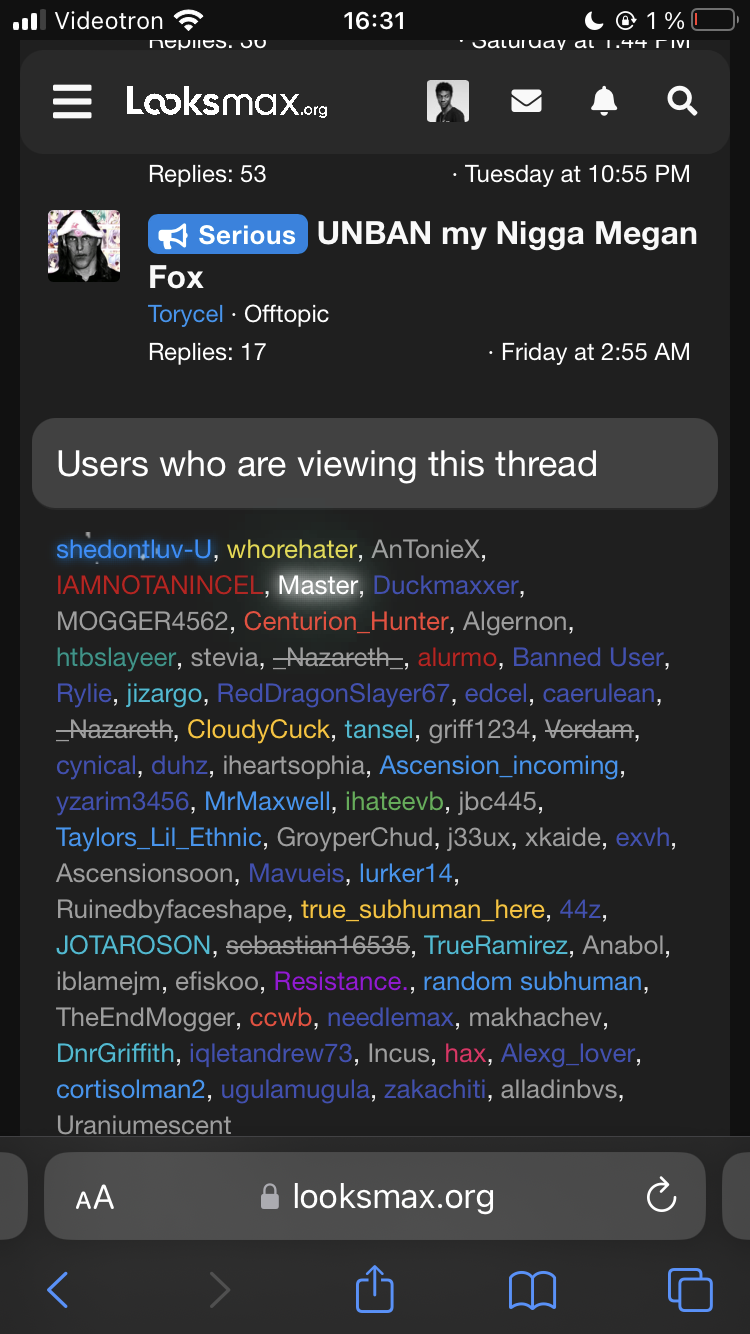Open the Offtopic forum link

pyautogui.click(x=286, y=314)
